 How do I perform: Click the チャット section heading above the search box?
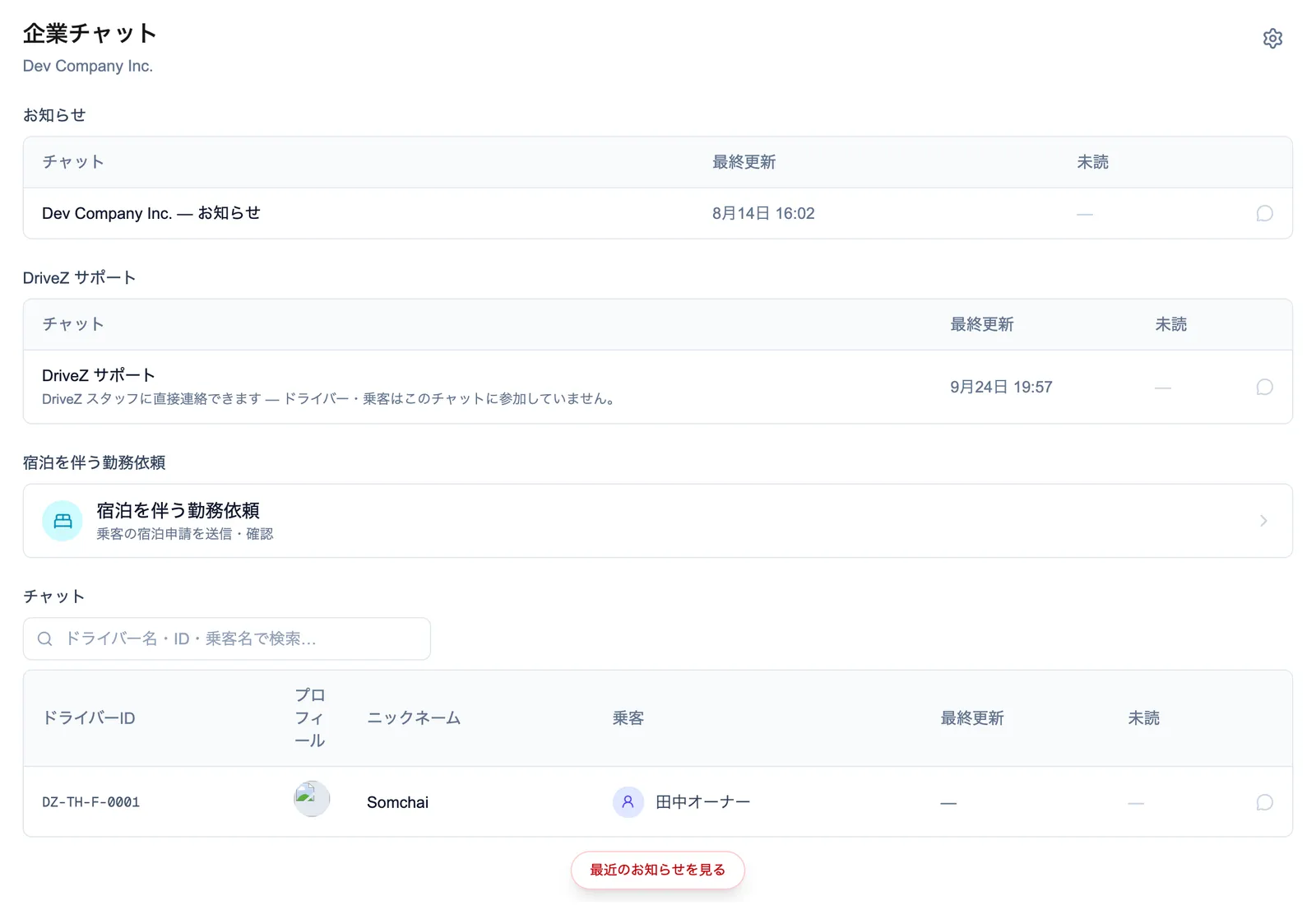click(54, 597)
